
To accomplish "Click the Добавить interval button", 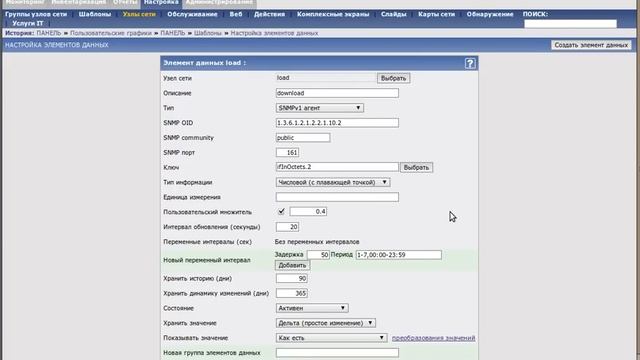I will (292, 265).
